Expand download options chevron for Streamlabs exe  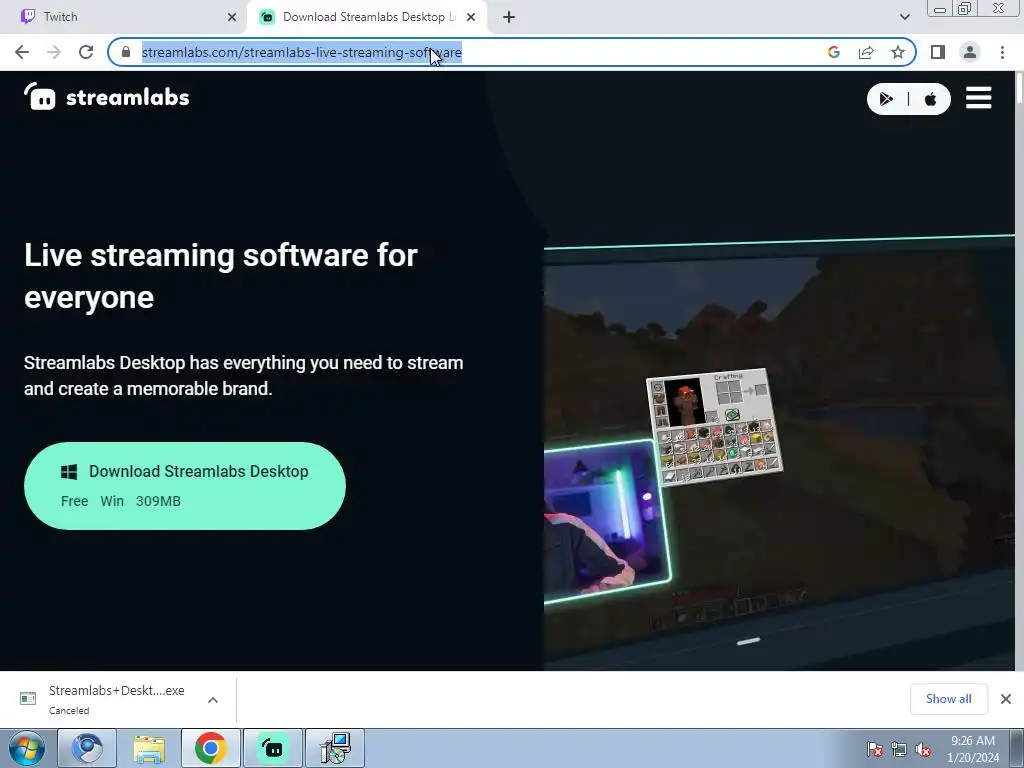tap(213, 699)
